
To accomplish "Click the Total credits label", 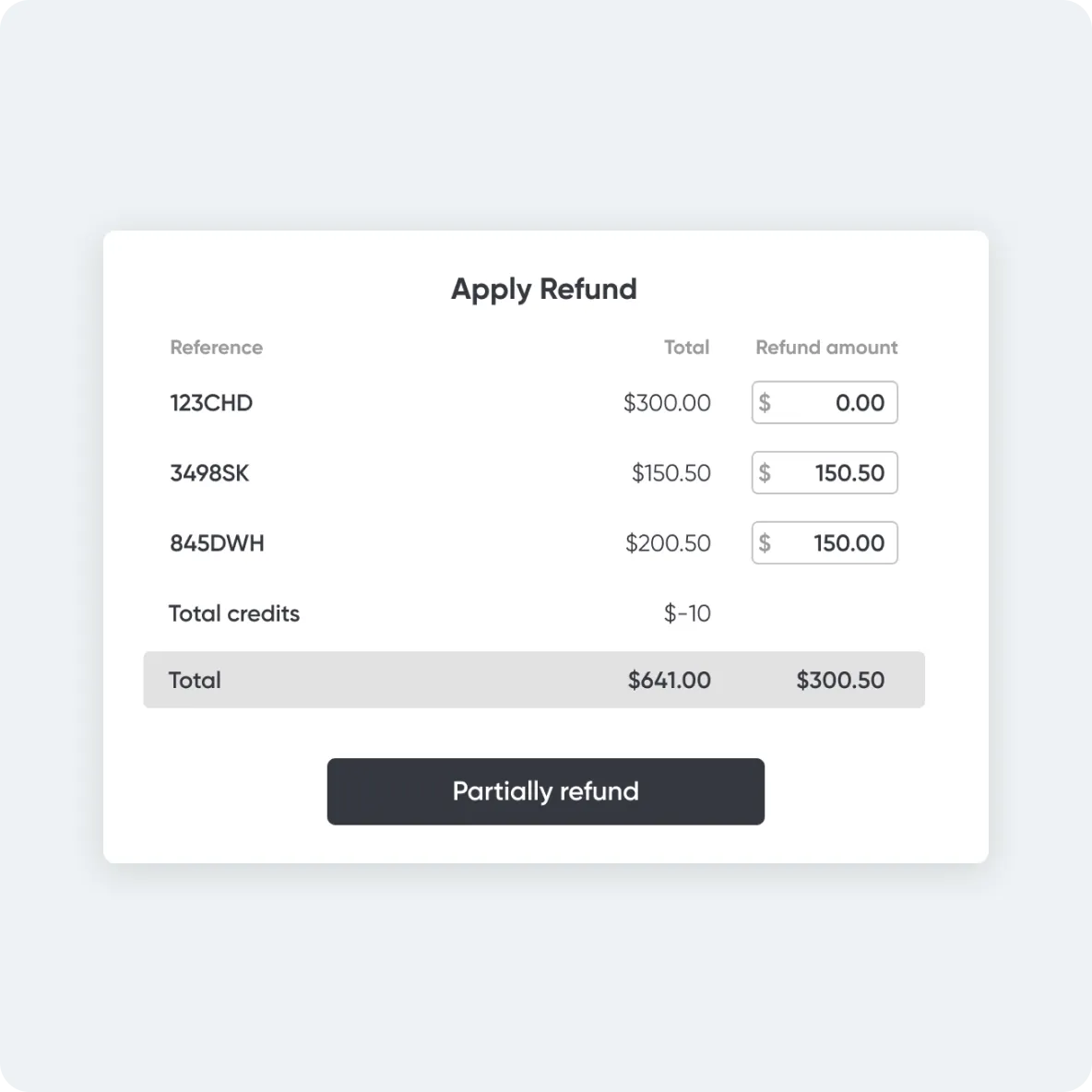I will click(x=234, y=613).
